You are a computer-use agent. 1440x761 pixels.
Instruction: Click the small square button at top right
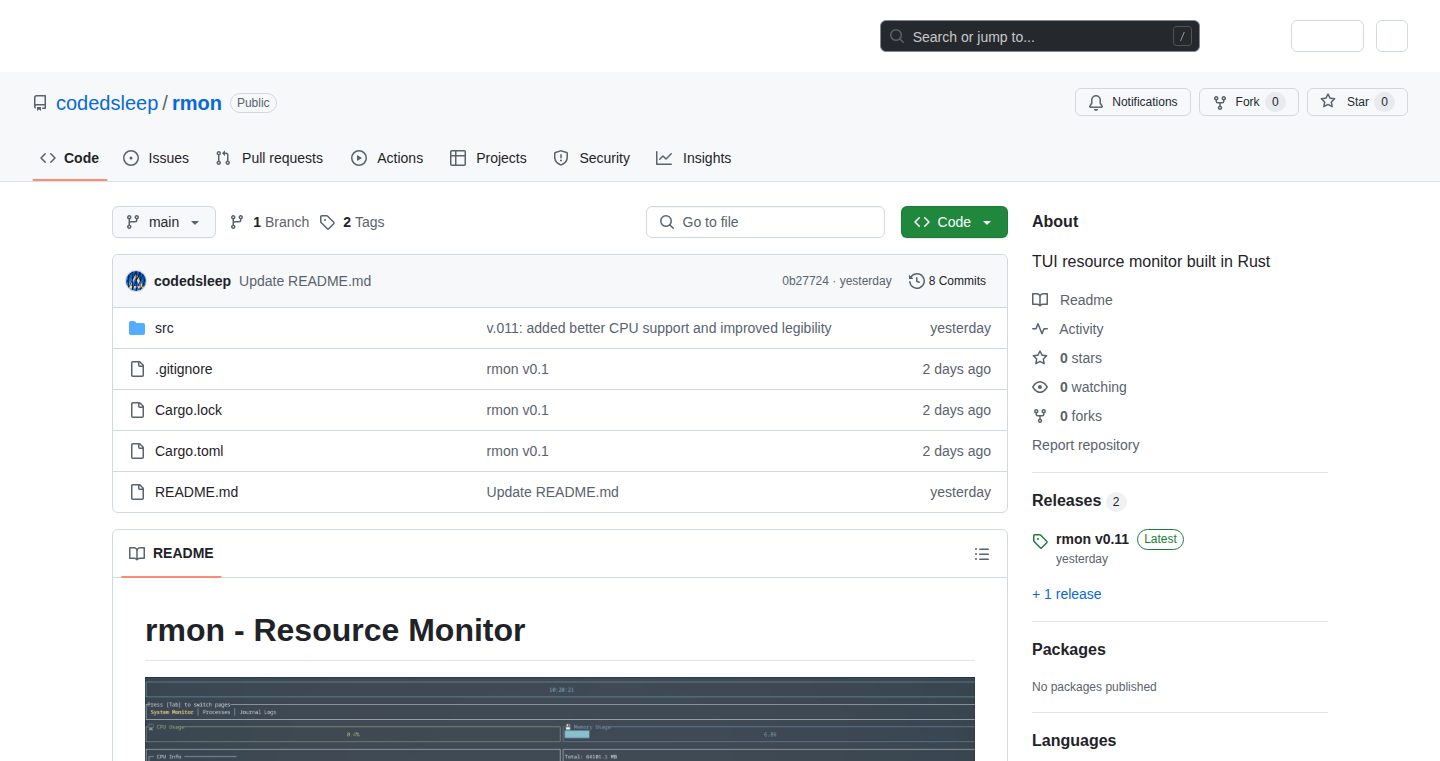(1392, 36)
